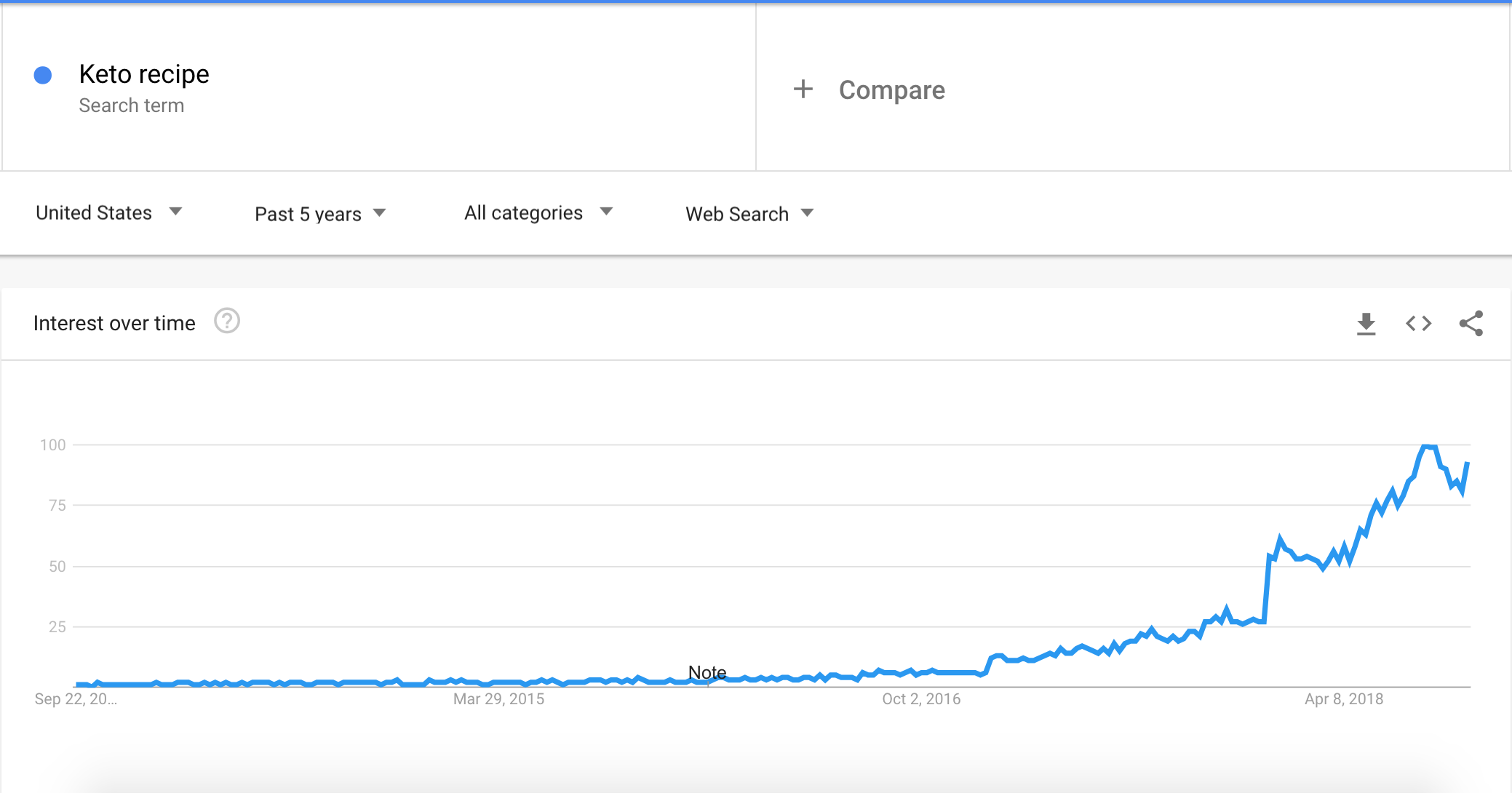Image resolution: width=1512 pixels, height=793 pixels.
Task: Click the Note marker on the chart
Action: click(x=707, y=672)
